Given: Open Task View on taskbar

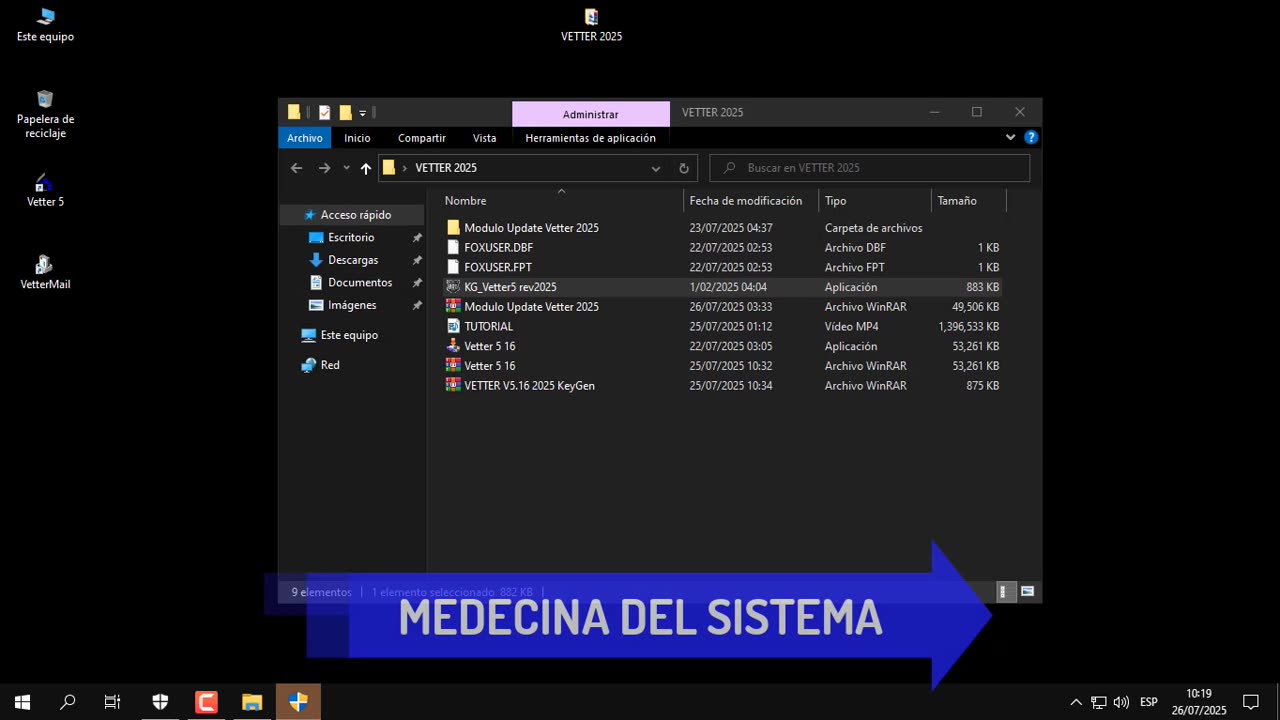Looking at the screenshot, I should (x=113, y=702).
